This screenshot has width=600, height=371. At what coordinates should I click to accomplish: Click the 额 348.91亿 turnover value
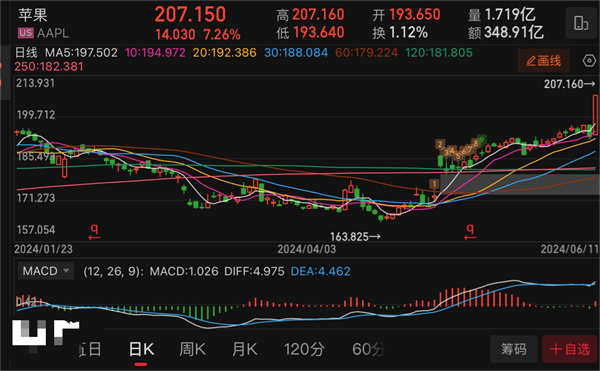[505, 33]
